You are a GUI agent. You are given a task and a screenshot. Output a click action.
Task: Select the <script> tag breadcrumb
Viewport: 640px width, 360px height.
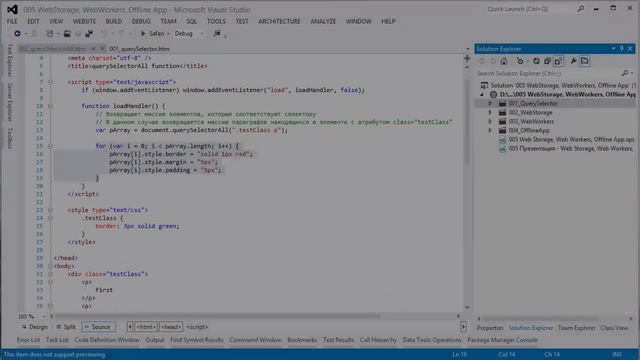coord(197,327)
